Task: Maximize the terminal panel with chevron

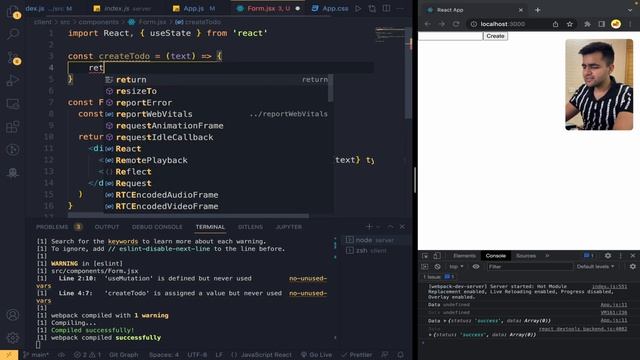Action: 391,227
